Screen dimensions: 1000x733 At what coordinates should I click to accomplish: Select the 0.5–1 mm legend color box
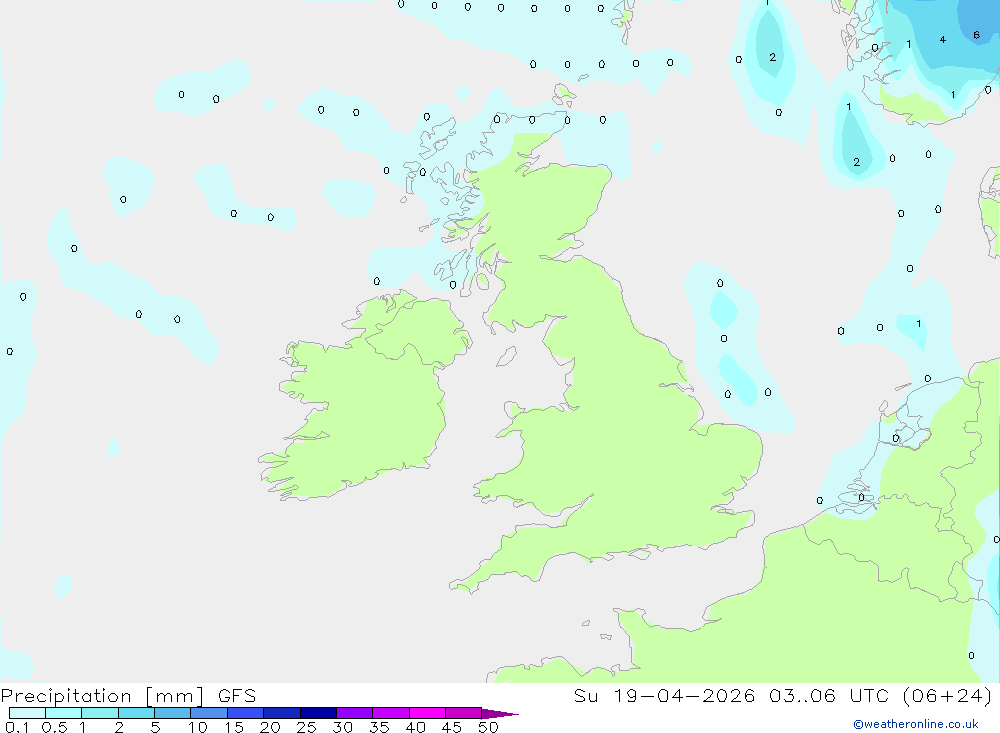click(64, 713)
